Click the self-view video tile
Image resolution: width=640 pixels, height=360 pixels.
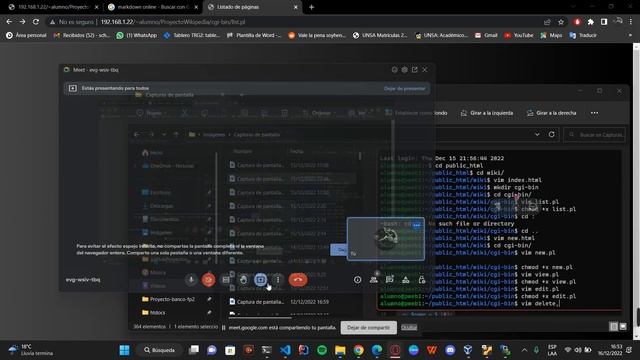(x=386, y=239)
